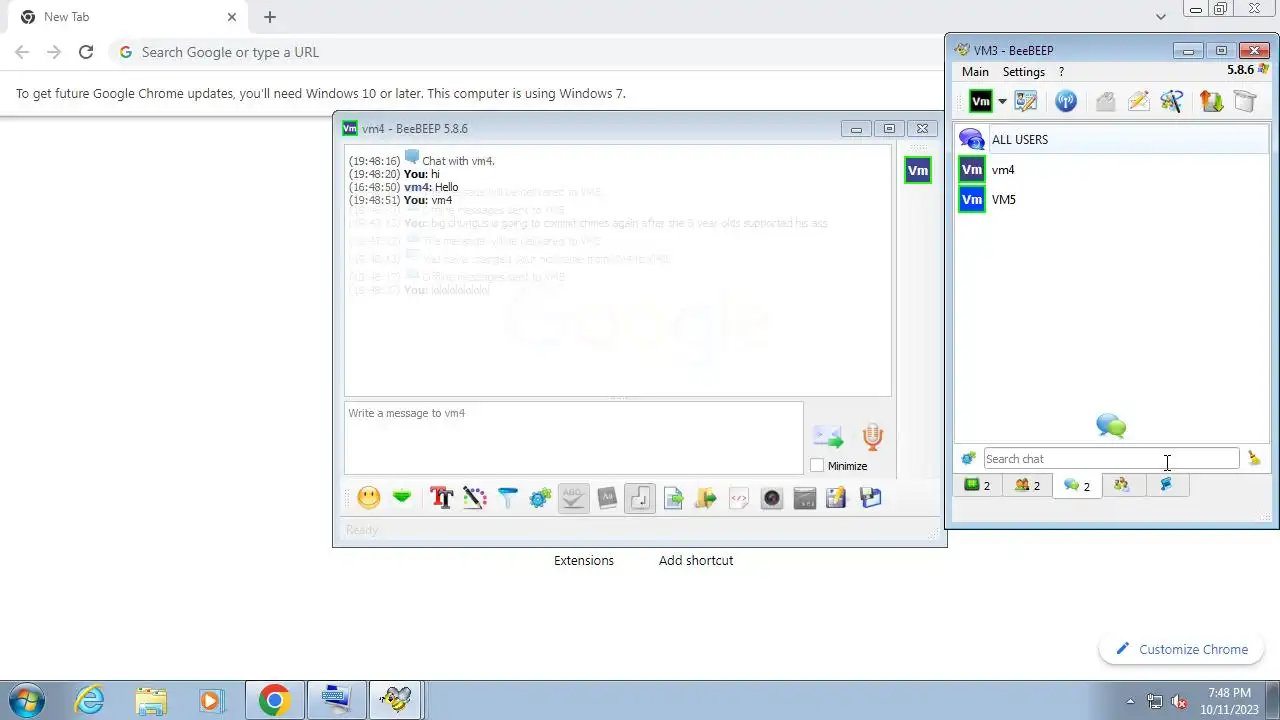The image size is (1280, 720).
Task: Click the greyed-out envelope toolbar icon
Action: pos(1105,101)
